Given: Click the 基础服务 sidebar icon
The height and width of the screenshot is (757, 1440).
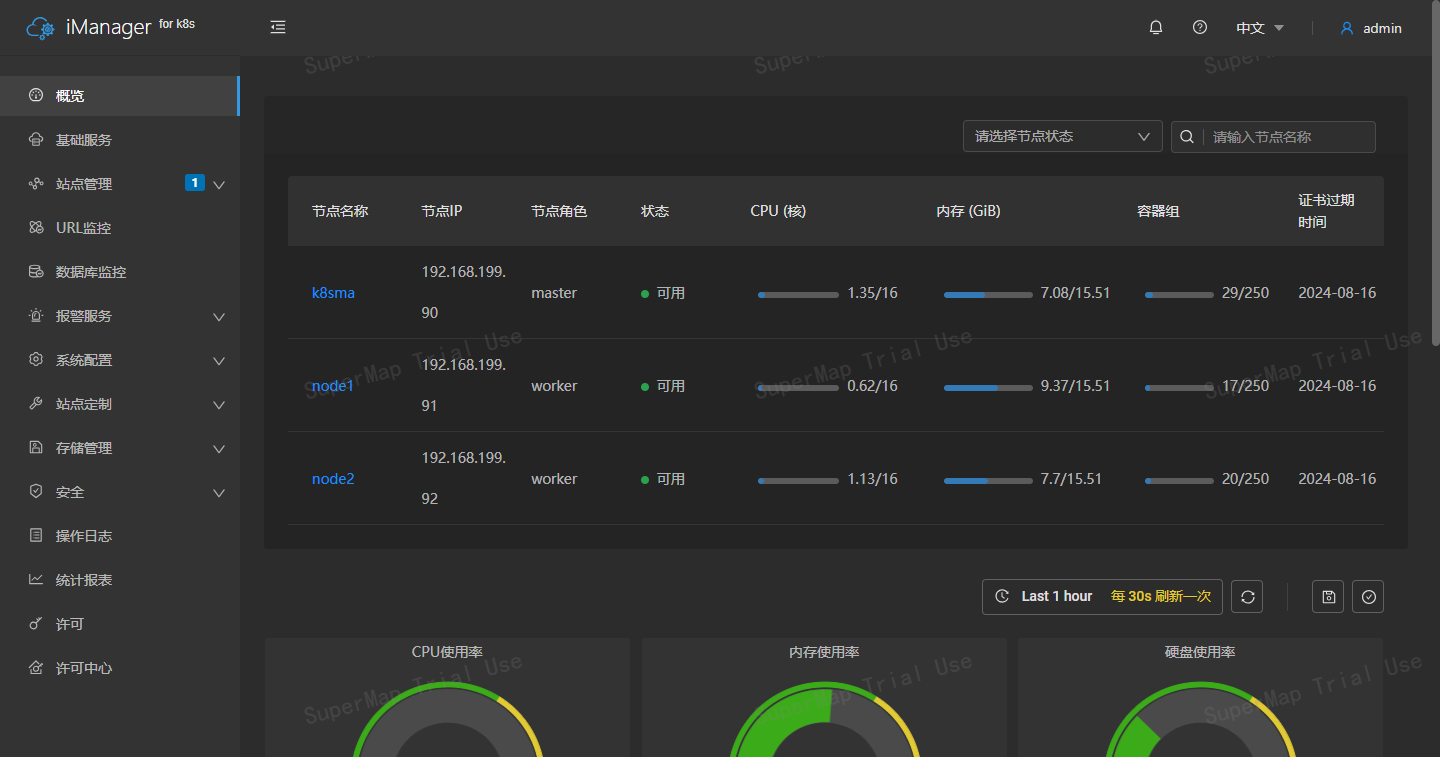Looking at the screenshot, I should 36,140.
